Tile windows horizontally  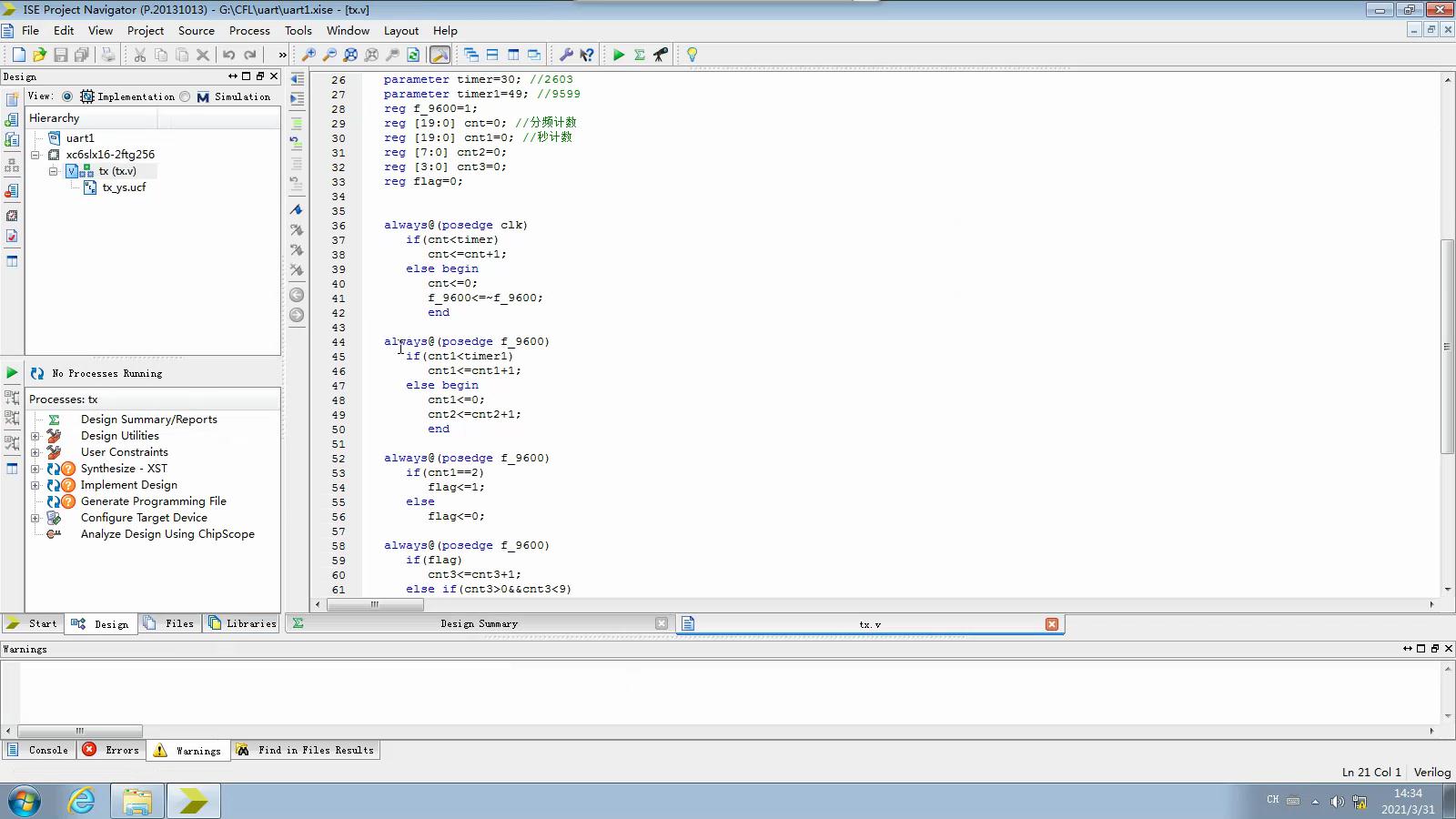pyautogui.click(x=492, y=55)
